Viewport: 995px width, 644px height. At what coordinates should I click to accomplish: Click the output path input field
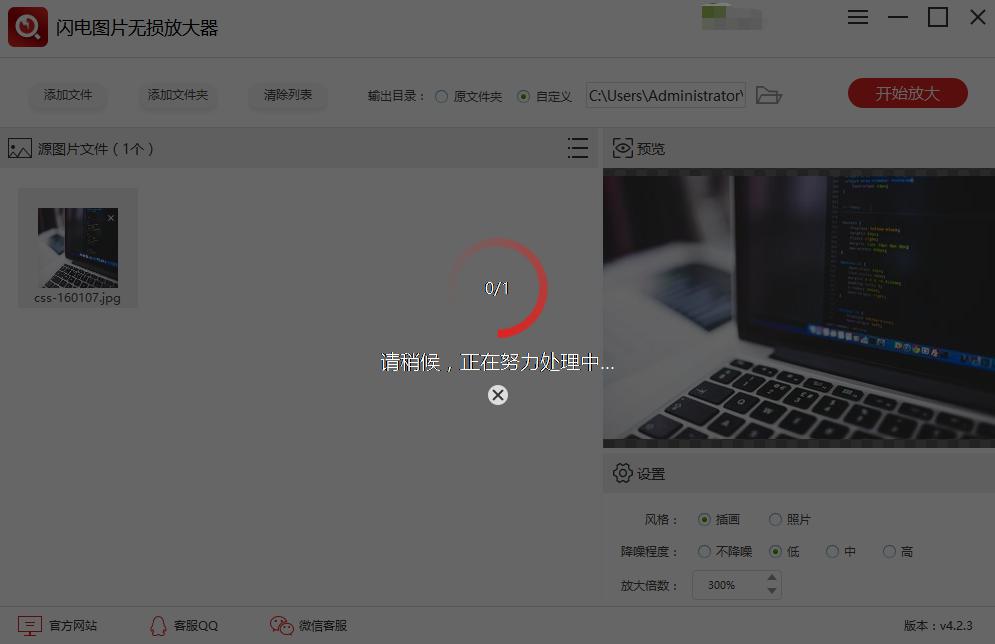tap(665, 95)
